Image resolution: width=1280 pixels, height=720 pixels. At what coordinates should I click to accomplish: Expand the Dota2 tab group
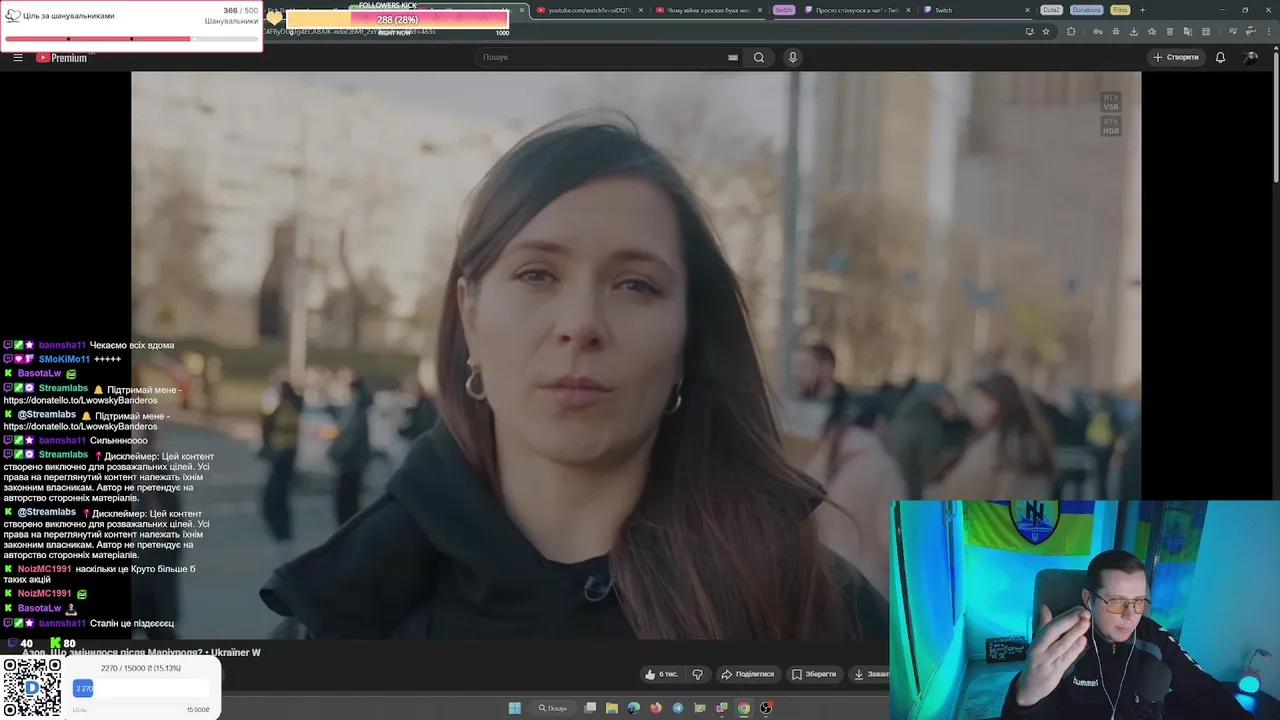(x=1051, y=10)
